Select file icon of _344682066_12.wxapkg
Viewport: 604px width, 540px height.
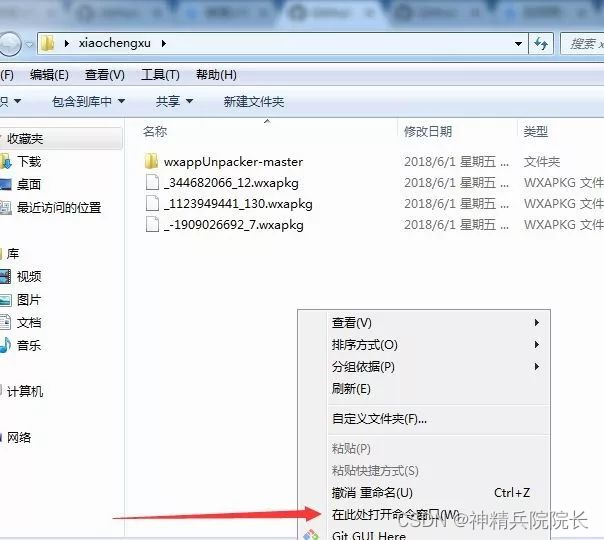coord(152,182)
